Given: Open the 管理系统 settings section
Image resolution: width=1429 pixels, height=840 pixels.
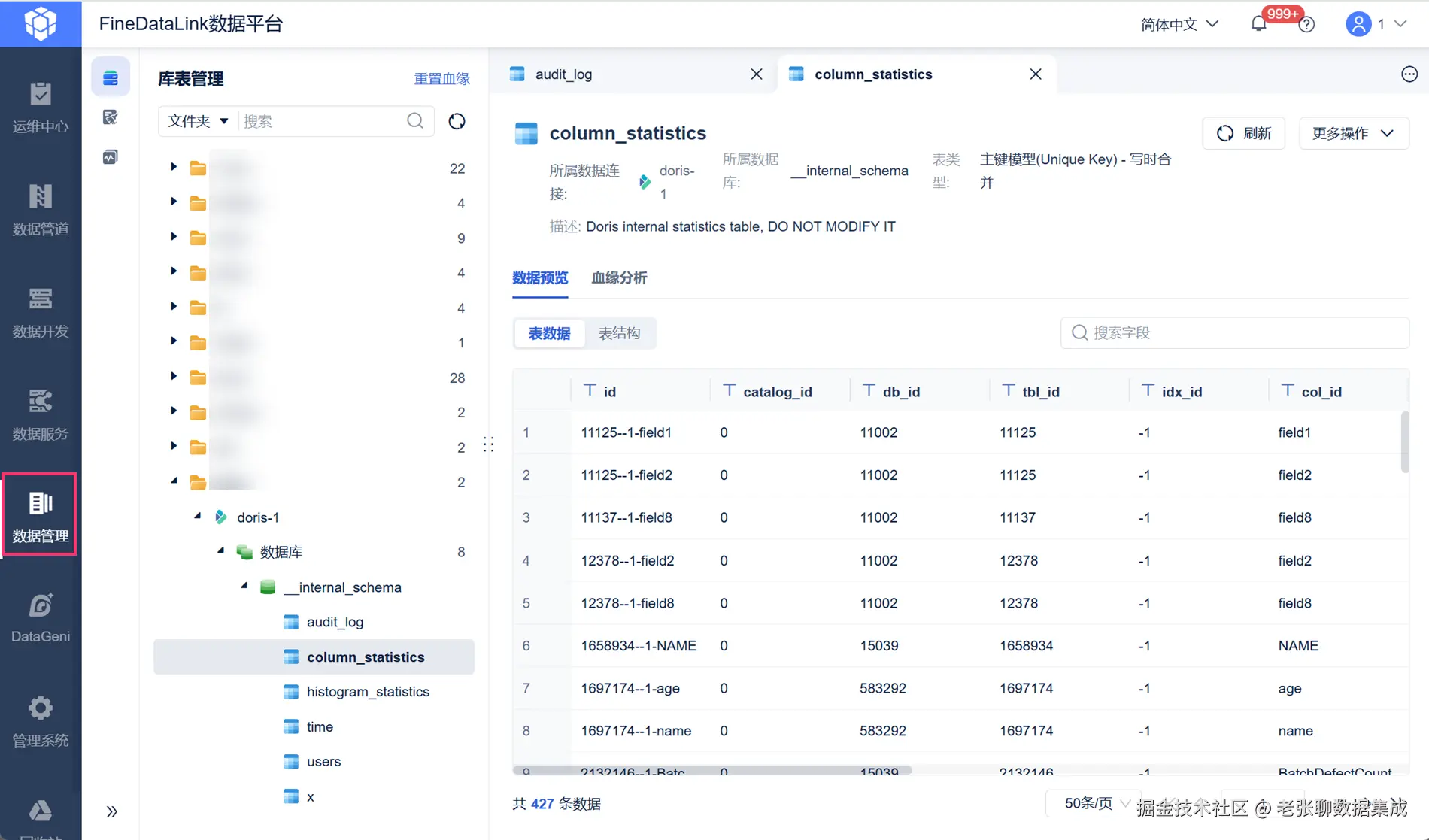Looking at the screenshot, I should [x=41, y=721].
